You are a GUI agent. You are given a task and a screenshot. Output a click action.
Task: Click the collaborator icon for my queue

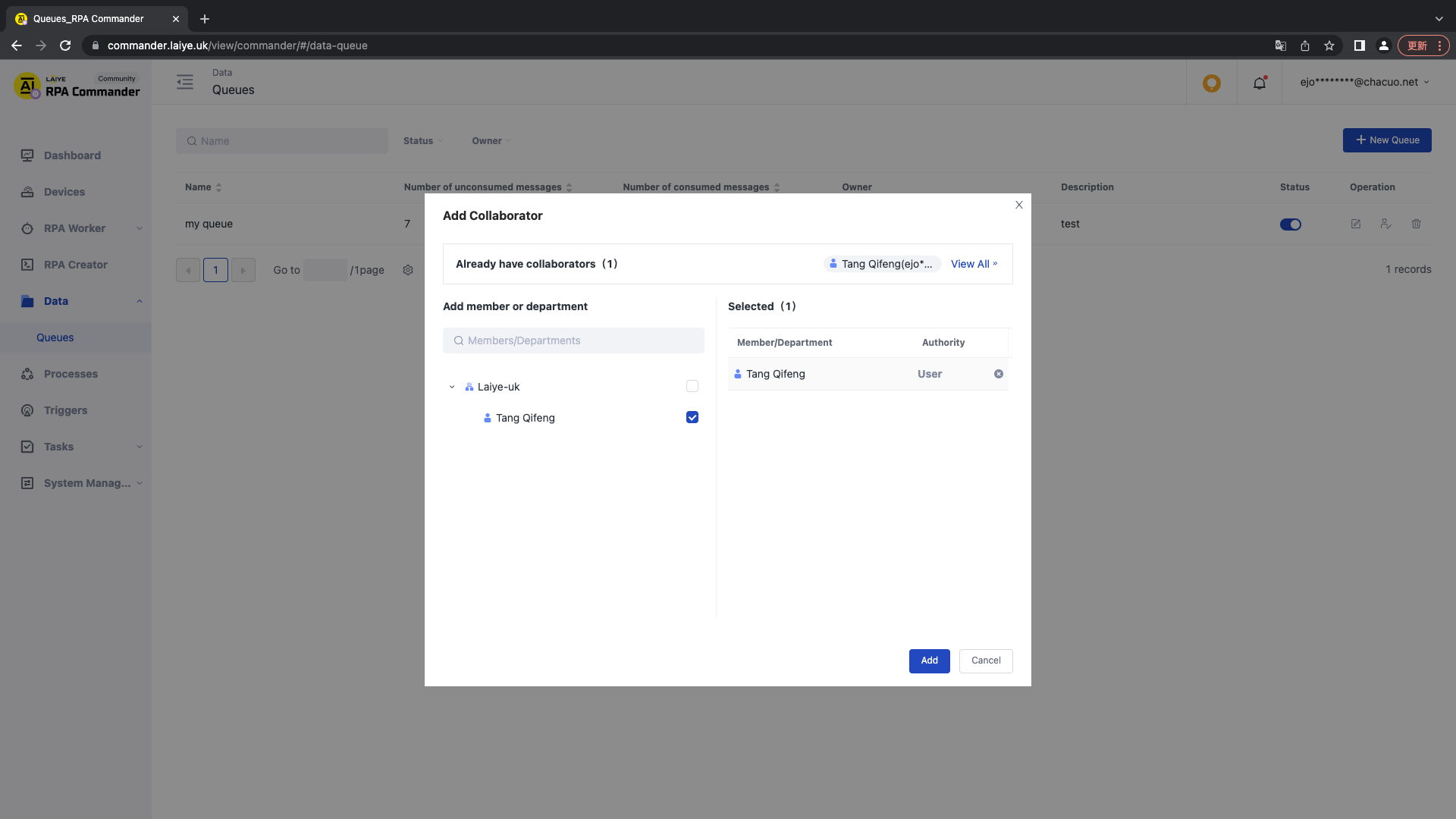pos(1385,224)
